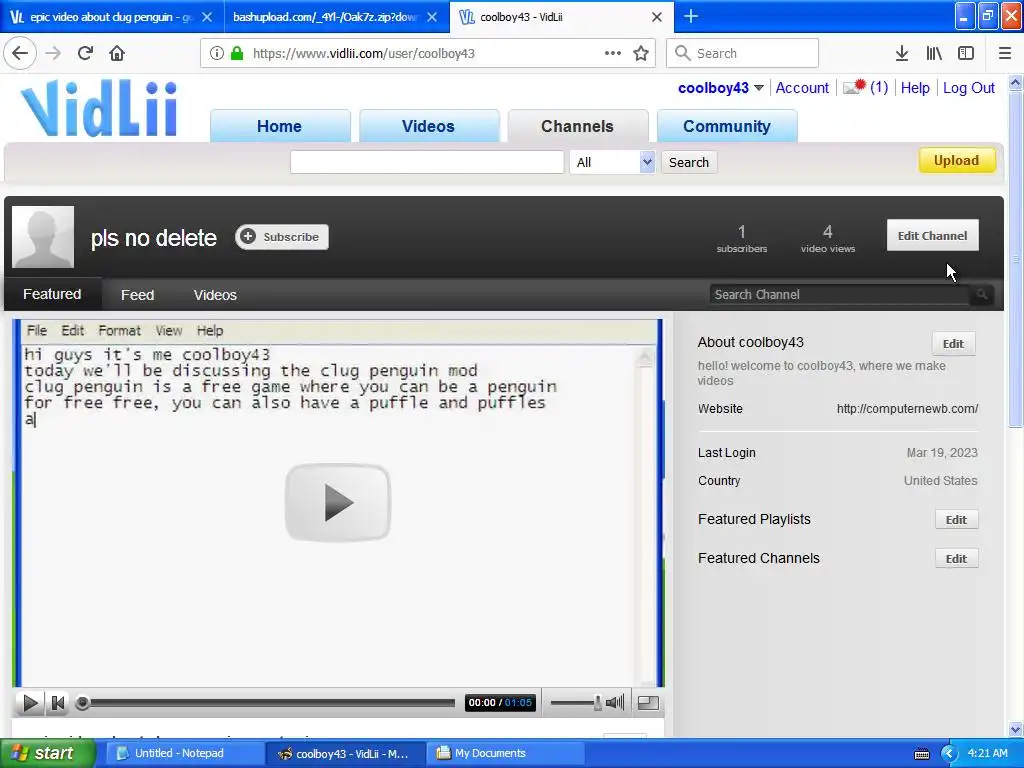Click the Log Out link

pos(968,88)
